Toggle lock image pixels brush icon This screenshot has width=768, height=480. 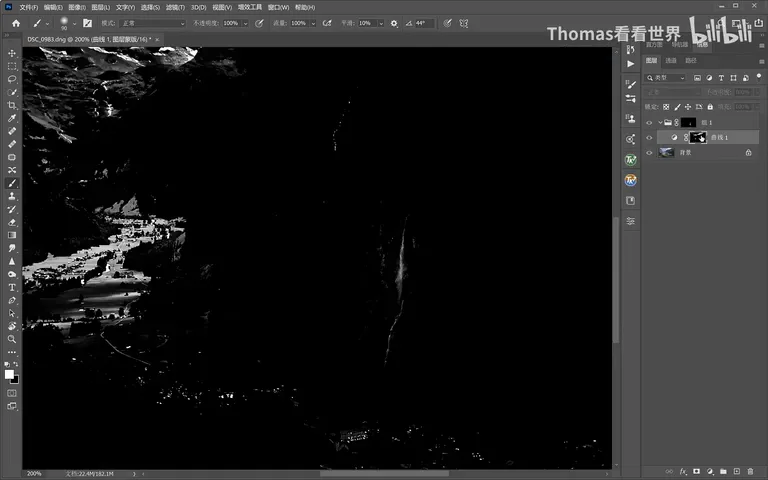tap(677, 107)
